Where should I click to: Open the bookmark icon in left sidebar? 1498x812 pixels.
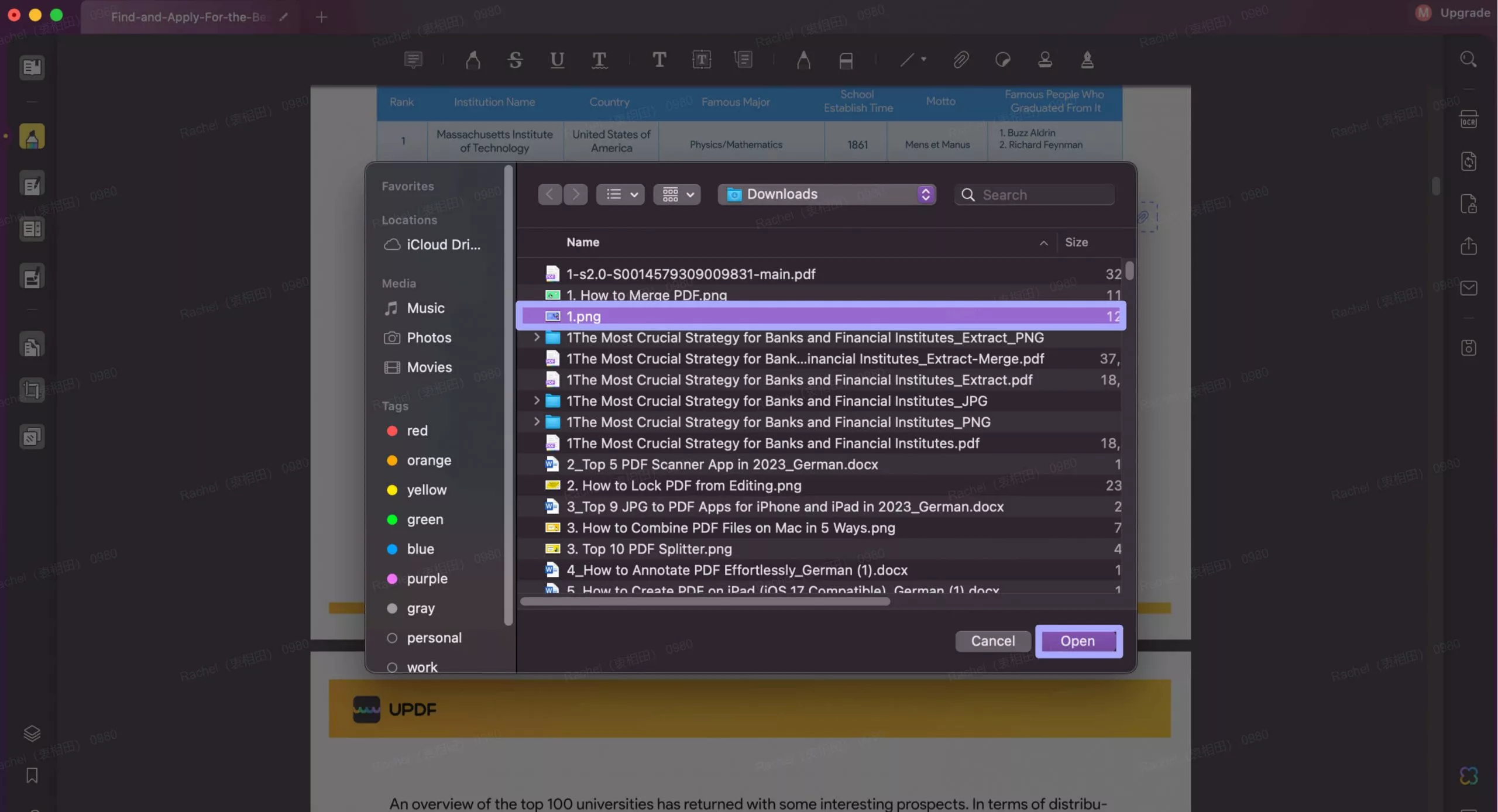[32, 775]
